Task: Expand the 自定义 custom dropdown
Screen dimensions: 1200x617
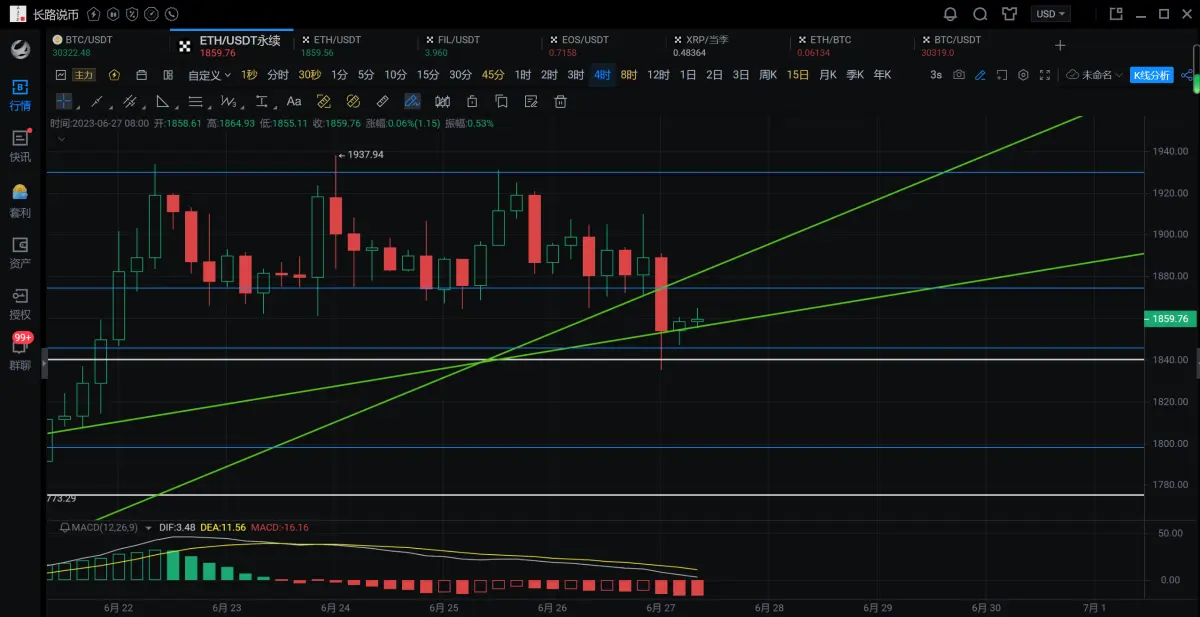Action: click(209, 75)
